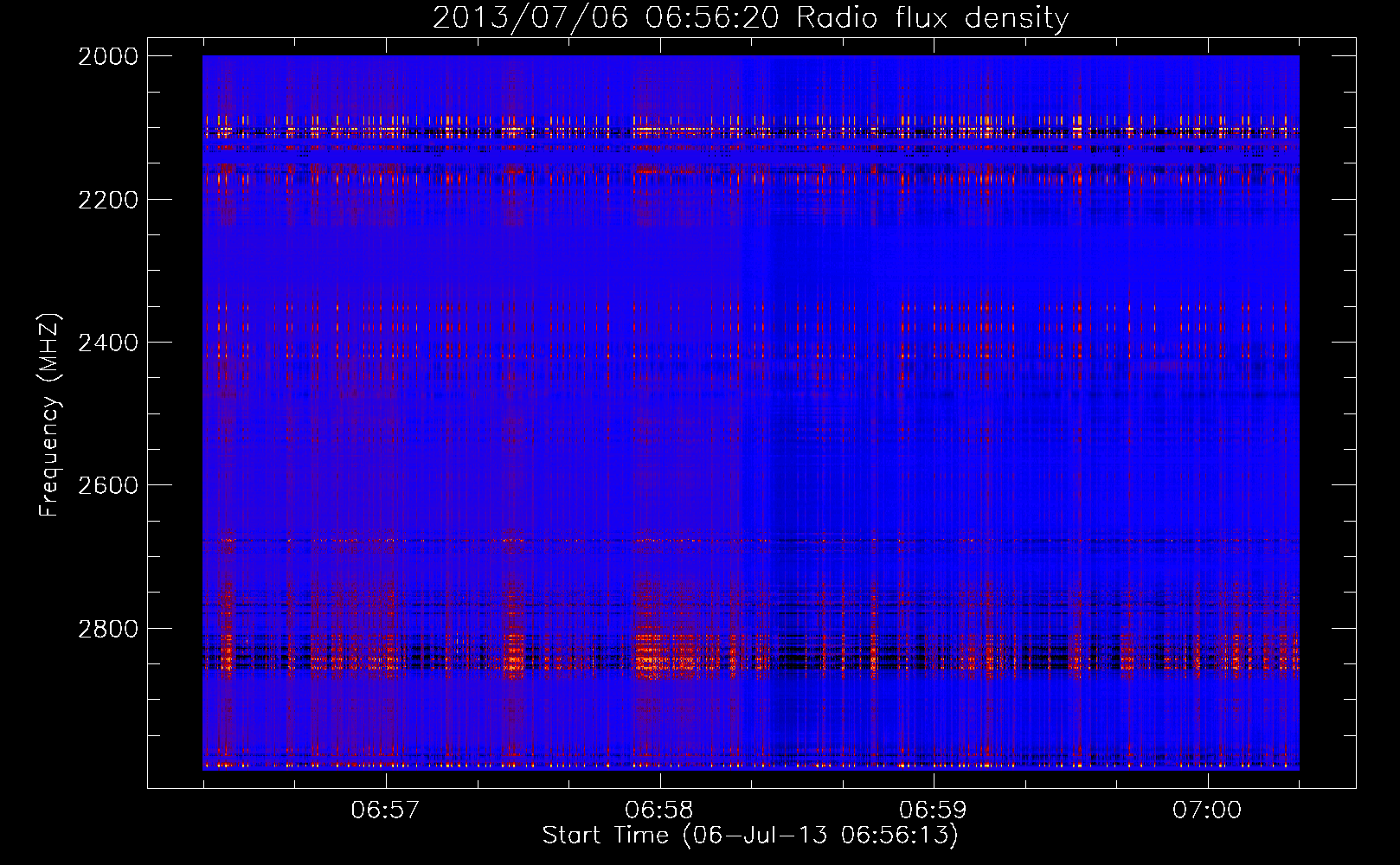Screen dimensions: 1400x865
Task: Click the 2000 frequency tick label
Action: coord(108,56)
